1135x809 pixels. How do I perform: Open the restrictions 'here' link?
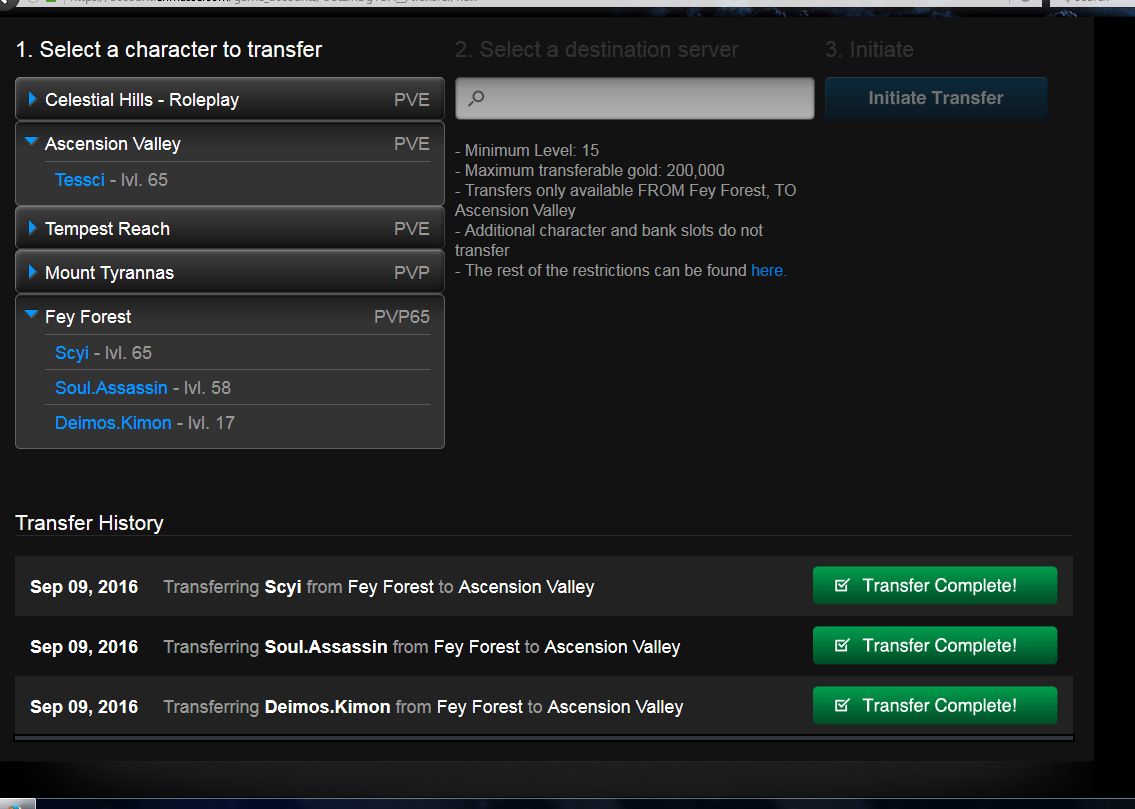click(x=768, y=270)
